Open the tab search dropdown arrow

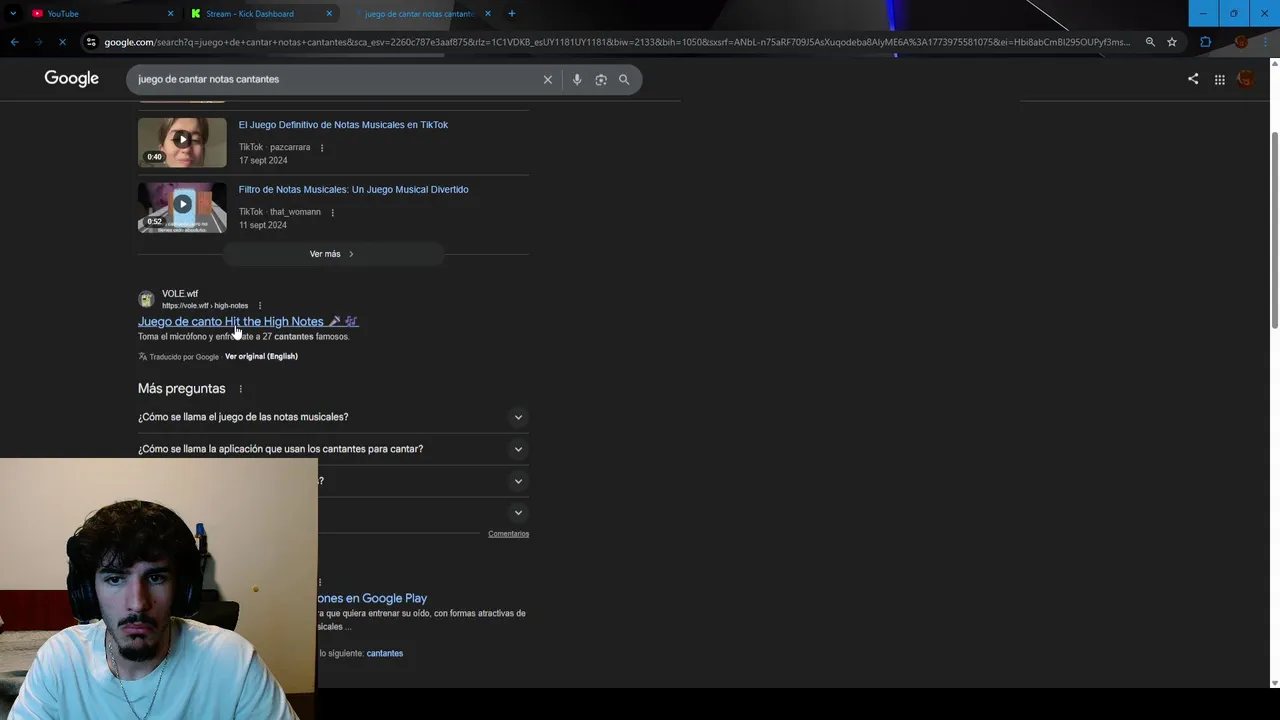tap(12, 14)
